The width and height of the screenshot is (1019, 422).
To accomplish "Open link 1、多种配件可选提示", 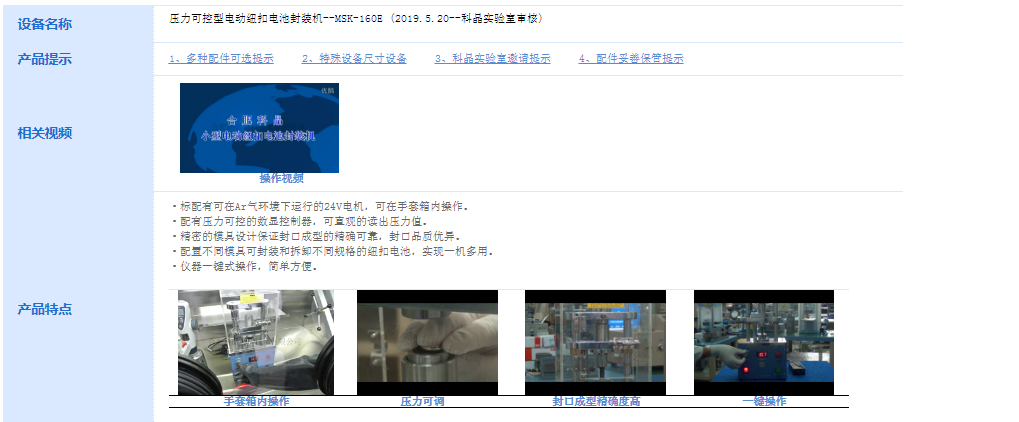I will (221, 59).
